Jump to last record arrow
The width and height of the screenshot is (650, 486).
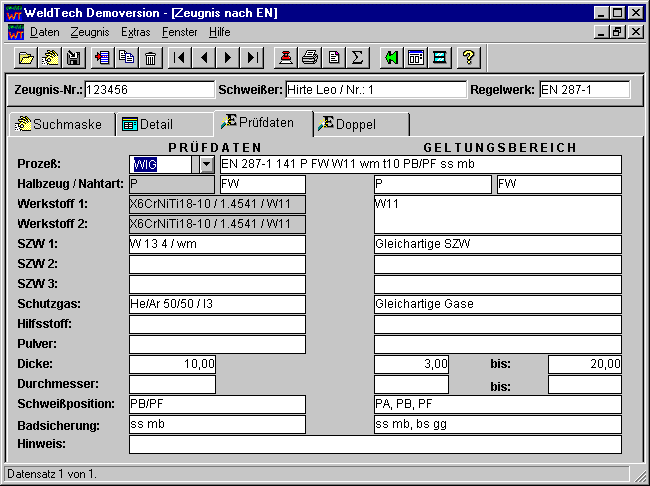[x=253, y=57]
